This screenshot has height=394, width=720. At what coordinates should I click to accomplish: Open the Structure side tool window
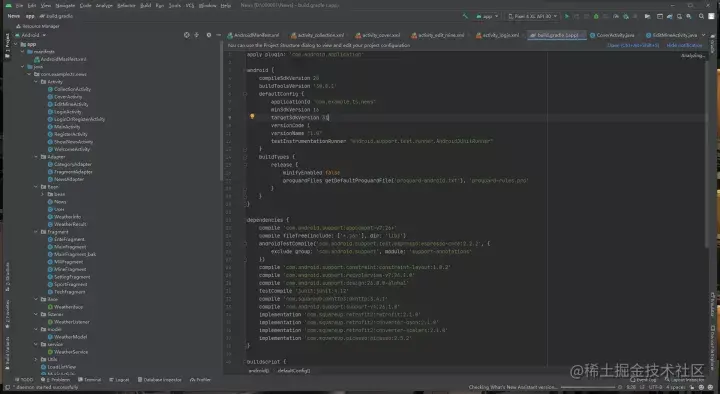pos(7,276)
